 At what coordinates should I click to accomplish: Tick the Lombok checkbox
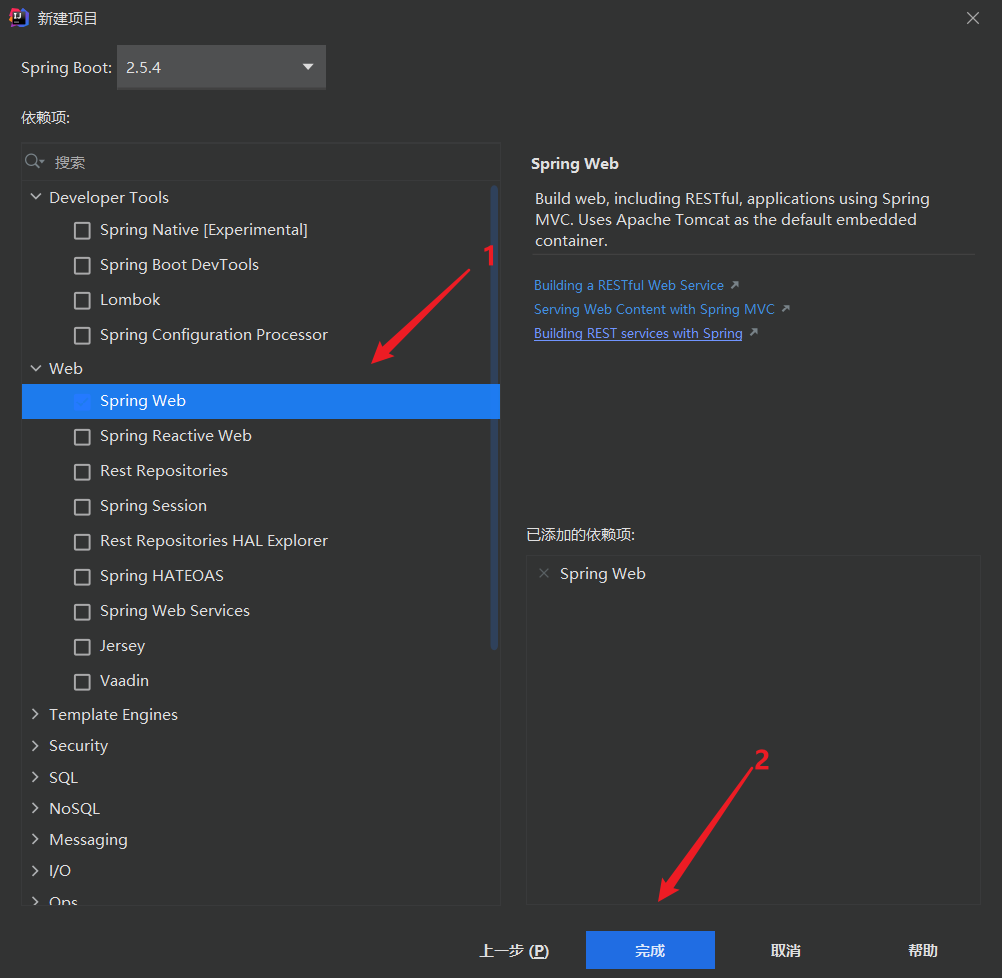point(82,300)
